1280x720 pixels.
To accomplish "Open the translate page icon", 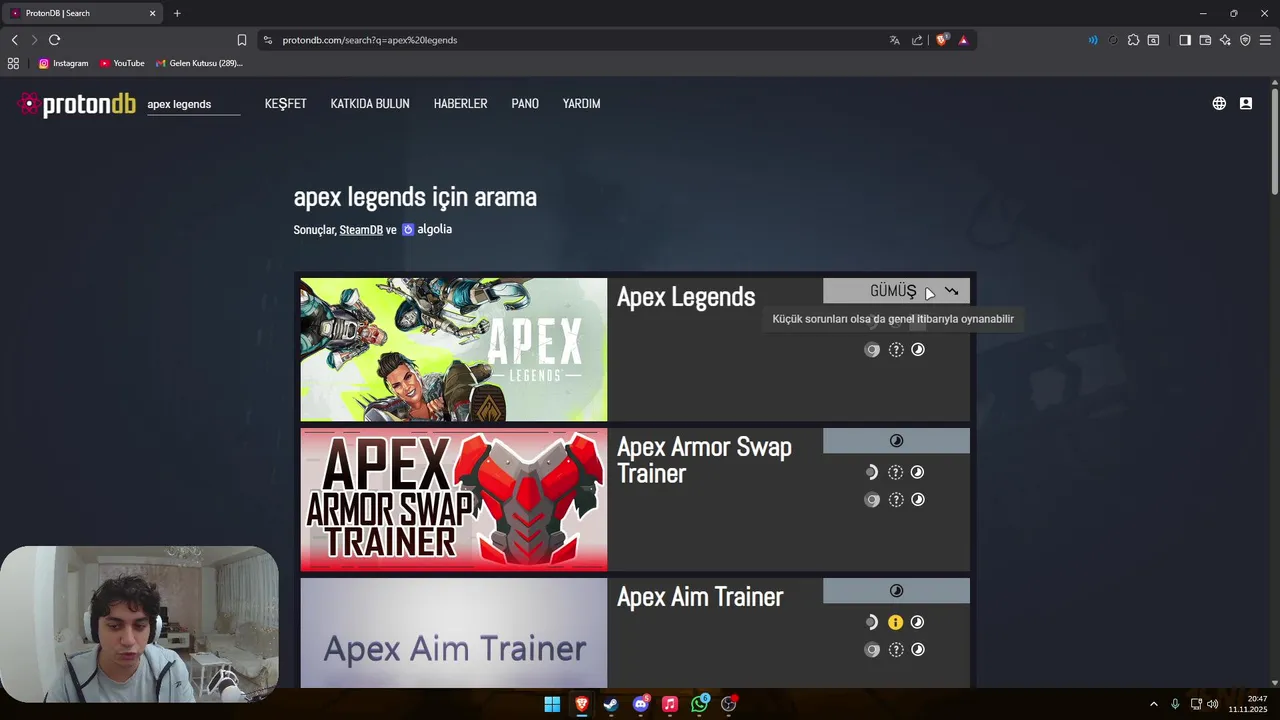I will point(894,40).
